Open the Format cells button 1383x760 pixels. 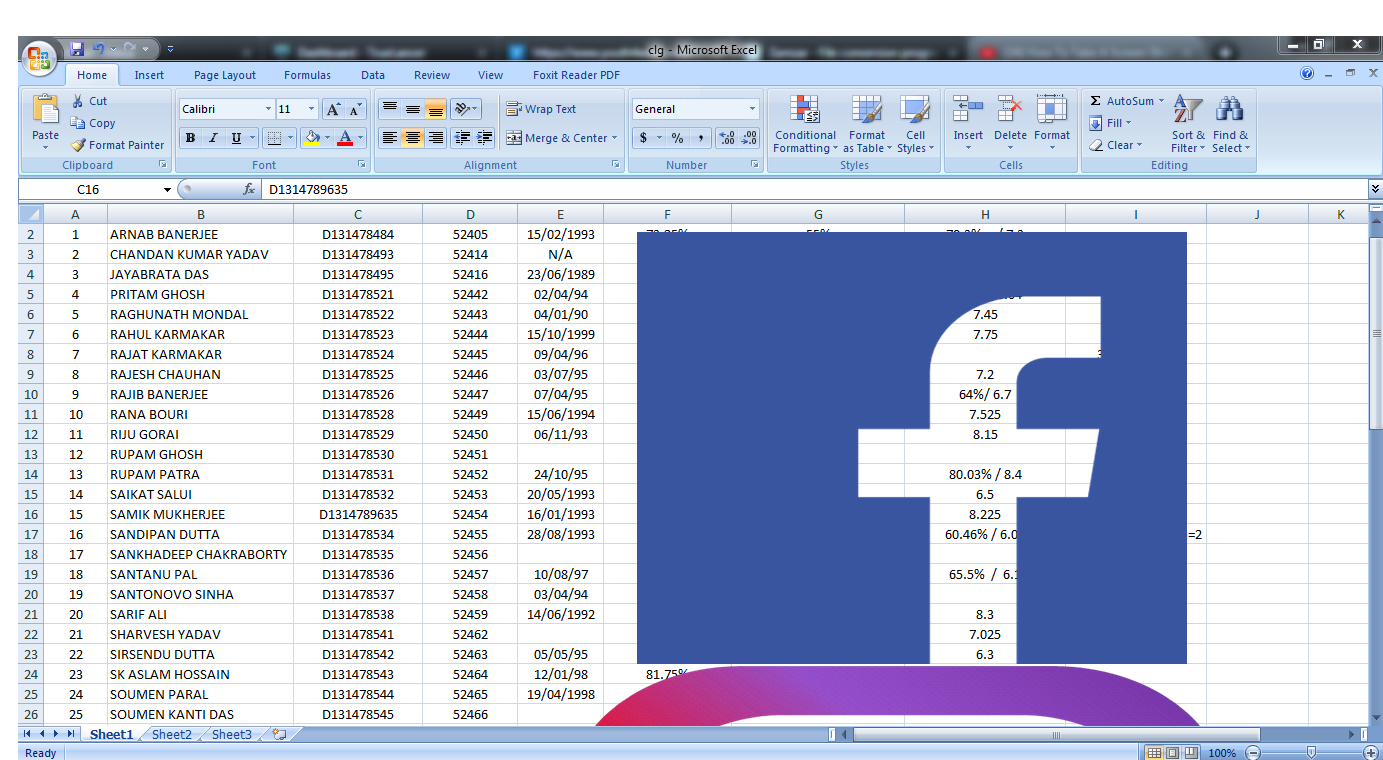(x=1051, y=124)
